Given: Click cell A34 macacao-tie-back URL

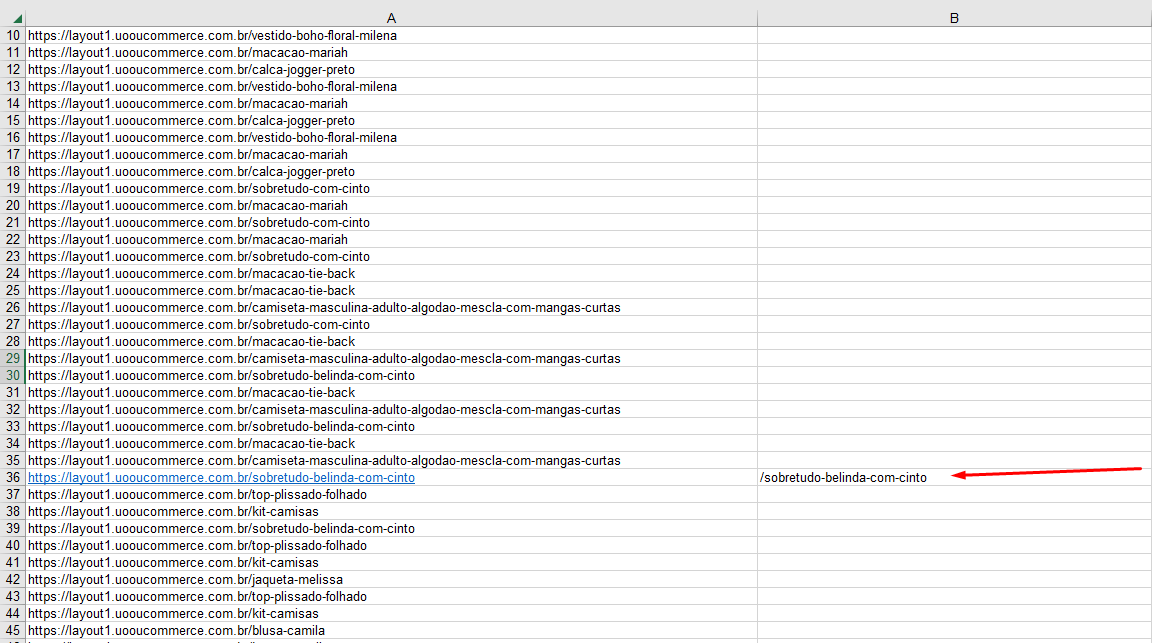Looking at the screenshot, I should coord(391,443).
